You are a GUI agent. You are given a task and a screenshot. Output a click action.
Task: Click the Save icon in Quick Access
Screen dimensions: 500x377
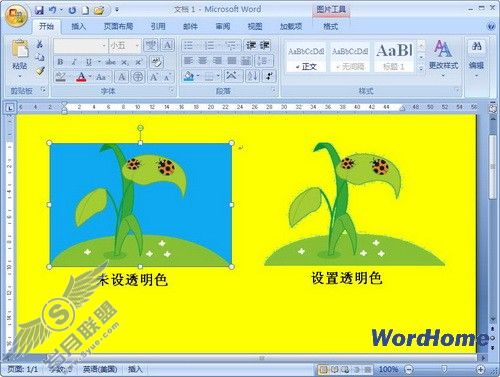(x=39, y=10)
